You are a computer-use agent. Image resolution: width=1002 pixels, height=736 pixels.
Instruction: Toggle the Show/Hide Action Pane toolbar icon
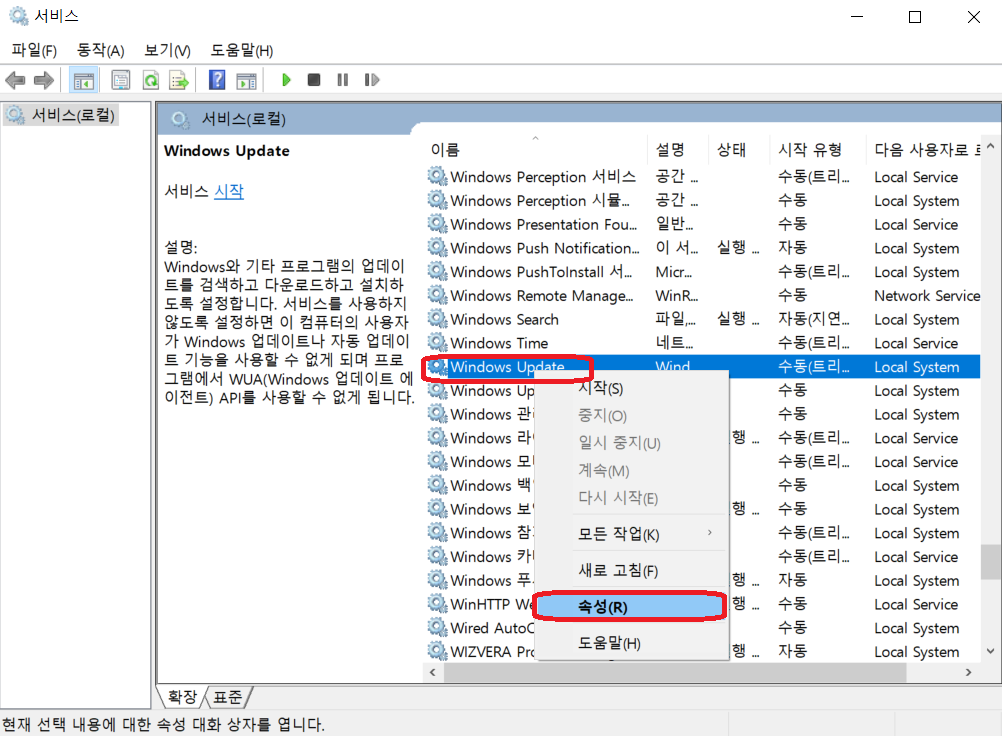point(247,80)
